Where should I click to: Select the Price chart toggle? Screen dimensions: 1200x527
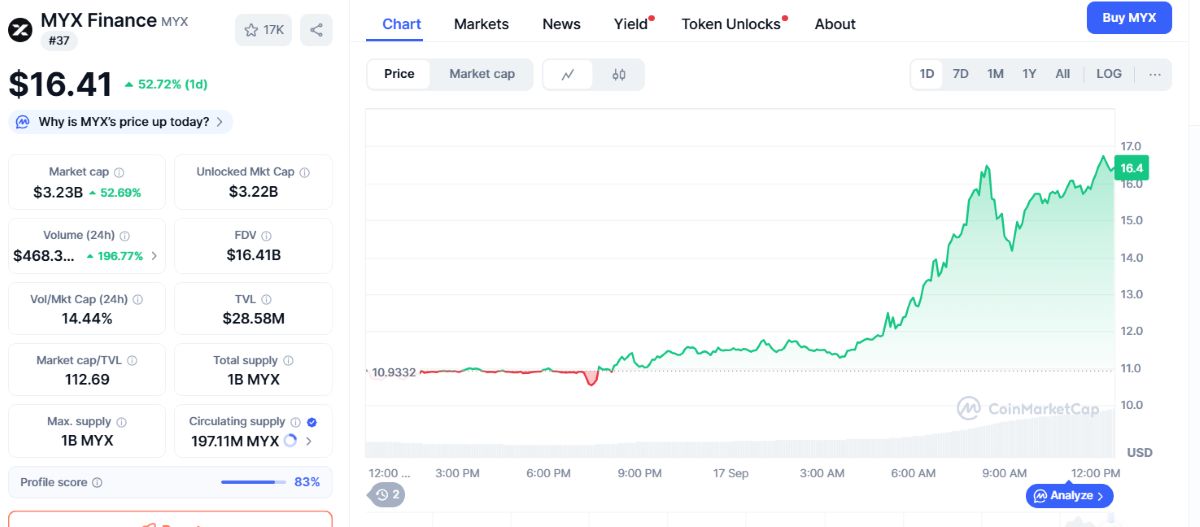[x=399, y=74]
